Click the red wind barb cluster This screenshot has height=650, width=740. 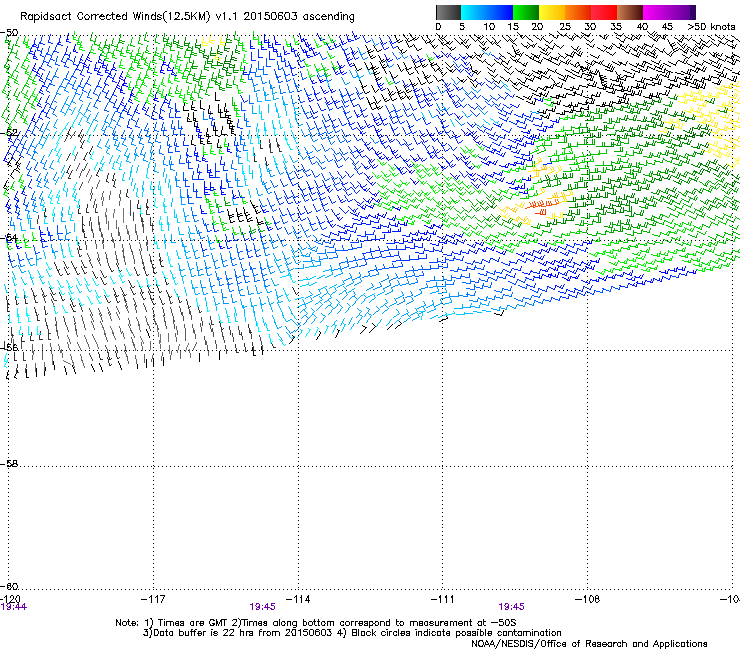tap(541, 206)
